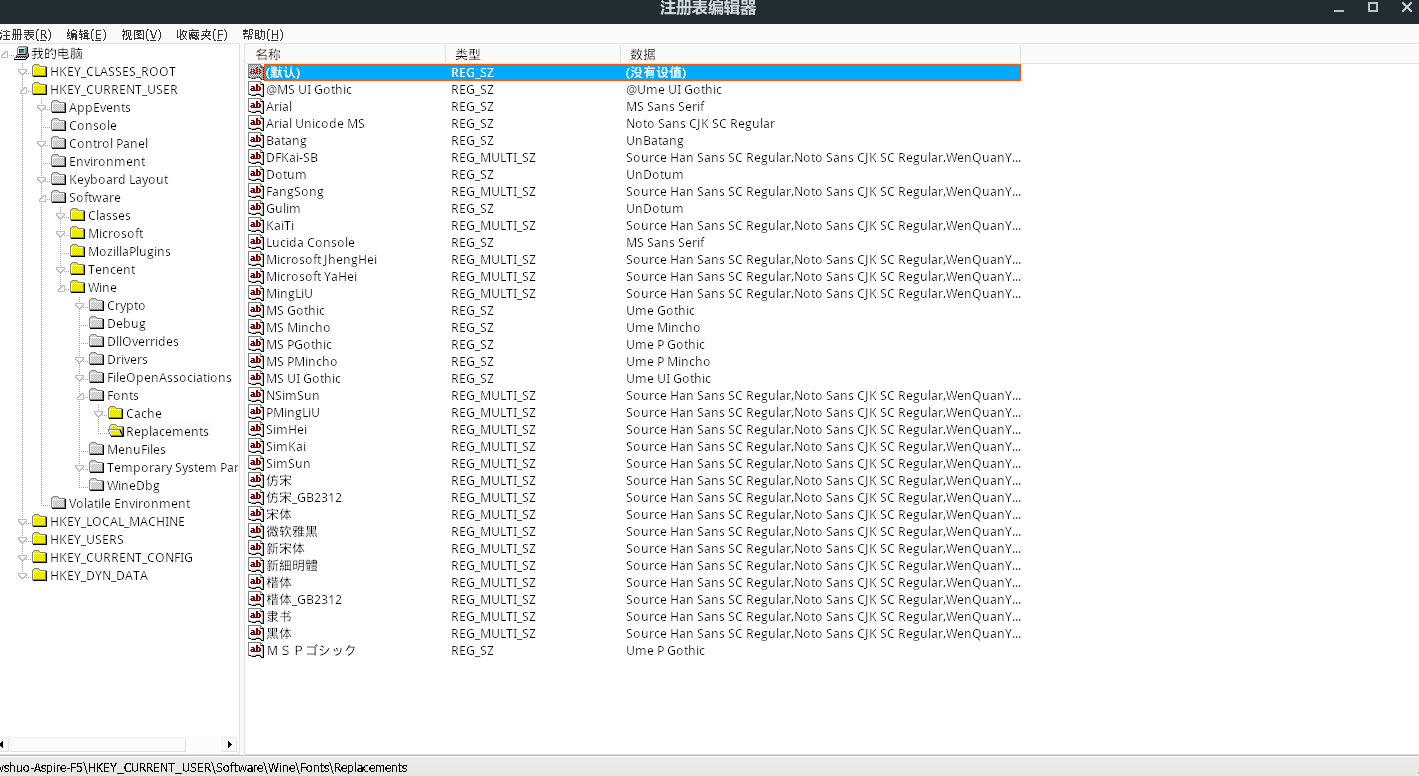Select the 'Ume UI Gothic' data cell
1419x776 pixels.
tap(669, 378)
